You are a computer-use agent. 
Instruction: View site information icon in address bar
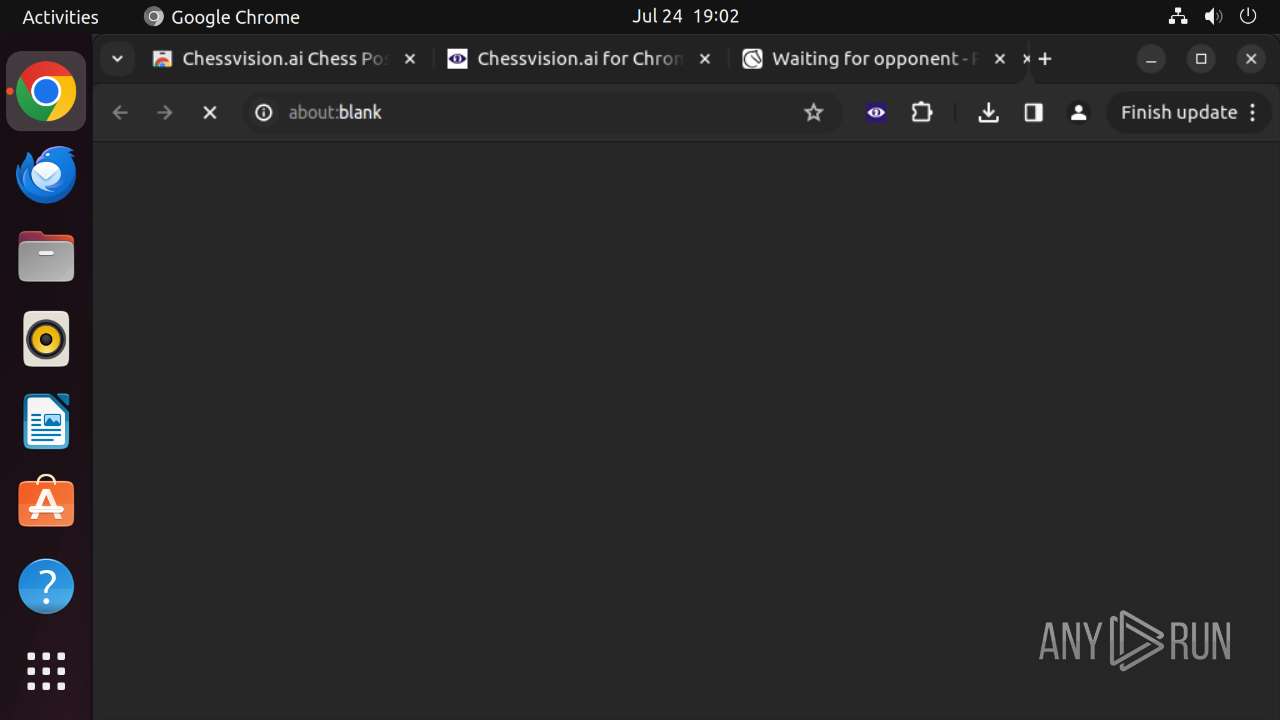click(x=264, y=113)
